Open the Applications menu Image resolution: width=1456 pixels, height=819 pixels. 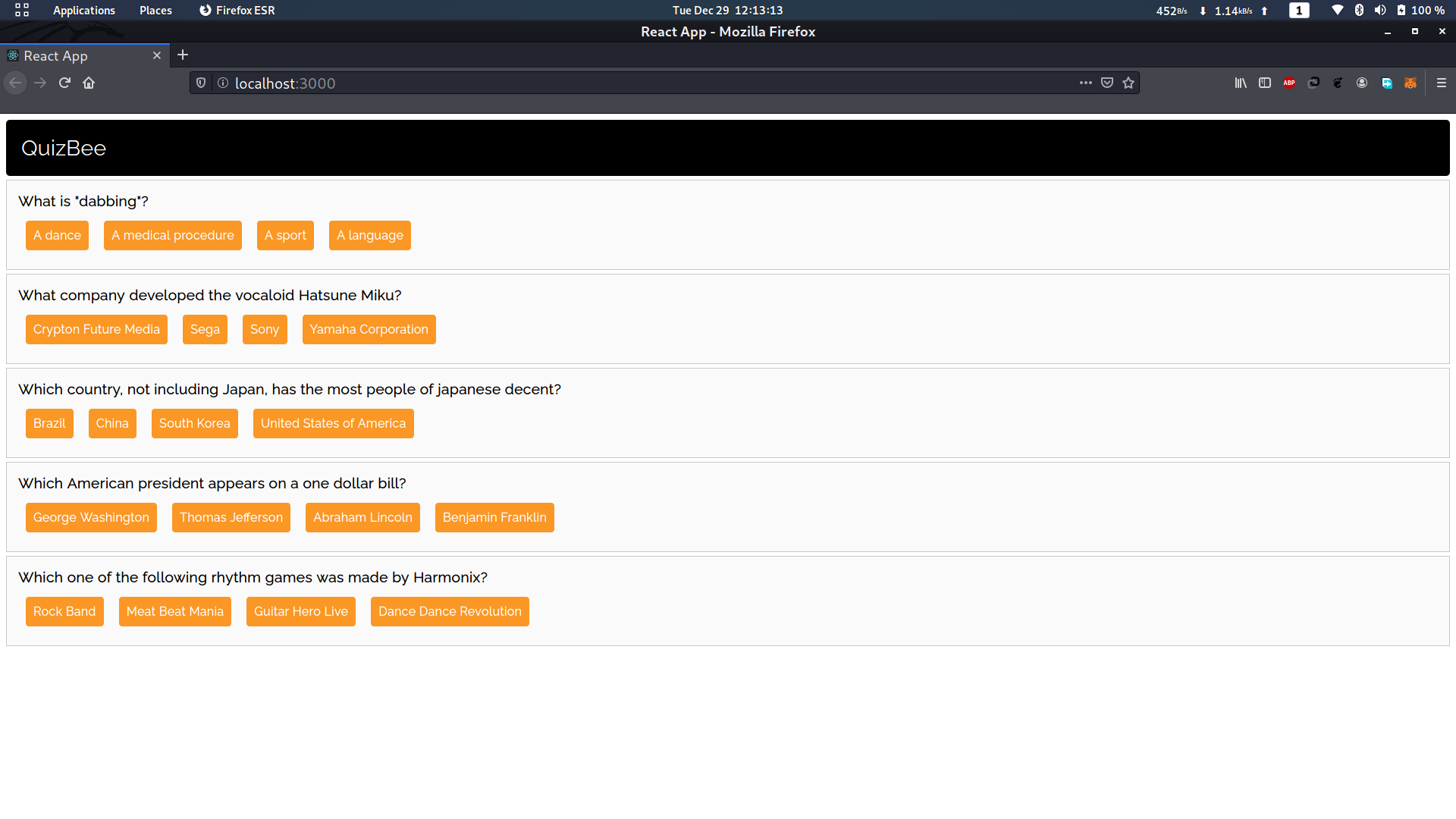pos(83,11)
